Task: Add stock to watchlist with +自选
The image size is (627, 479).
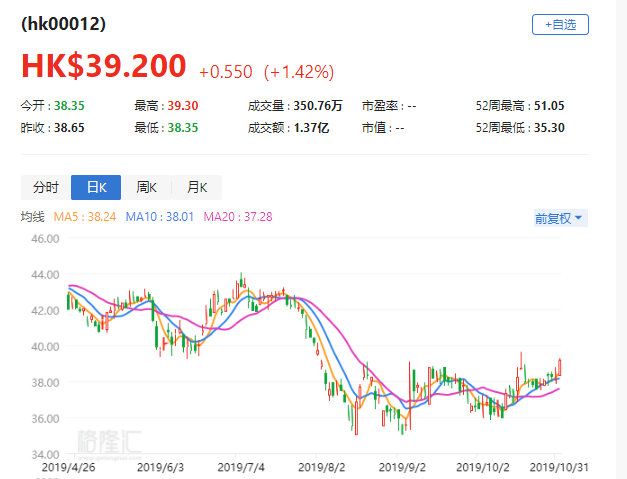Action: [x=560, y=25]
